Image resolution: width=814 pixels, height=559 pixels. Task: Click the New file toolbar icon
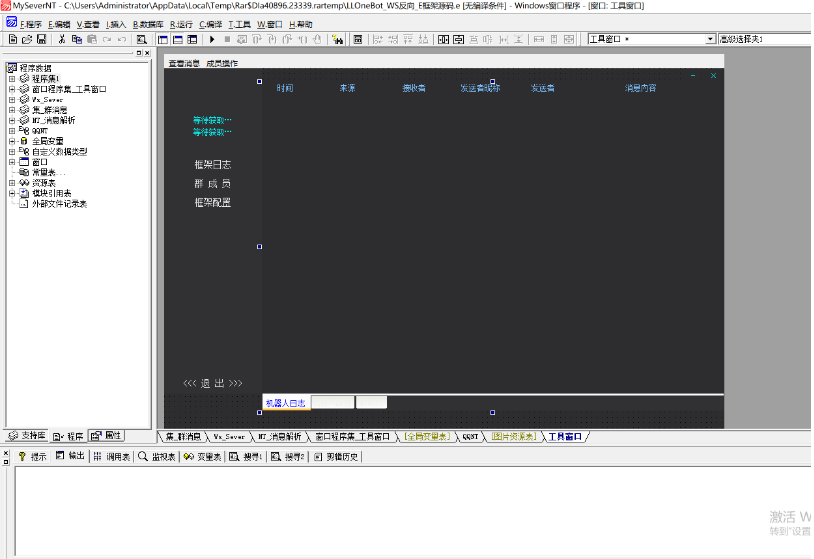point(12,39)
